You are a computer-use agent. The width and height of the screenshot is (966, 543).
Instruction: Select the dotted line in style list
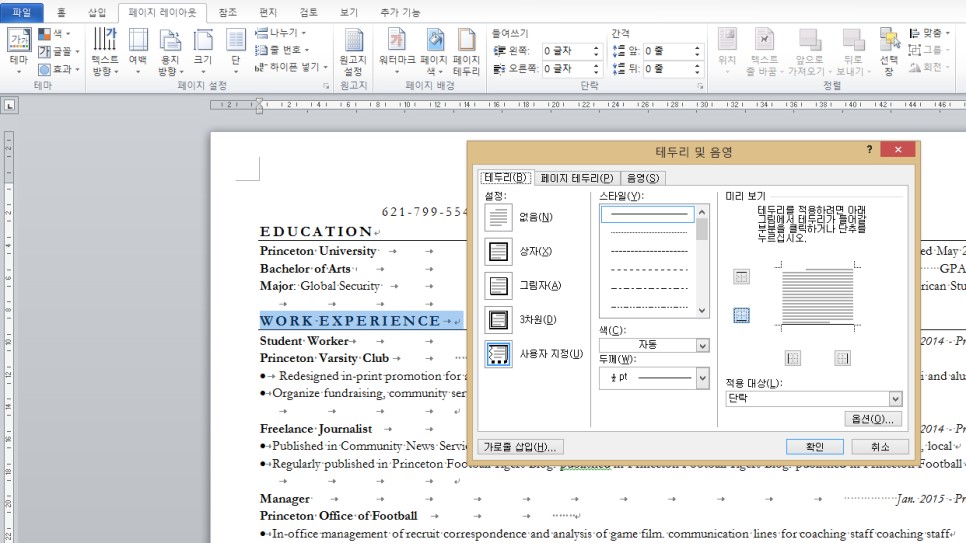pyautogui.click(x=649, y=232)
